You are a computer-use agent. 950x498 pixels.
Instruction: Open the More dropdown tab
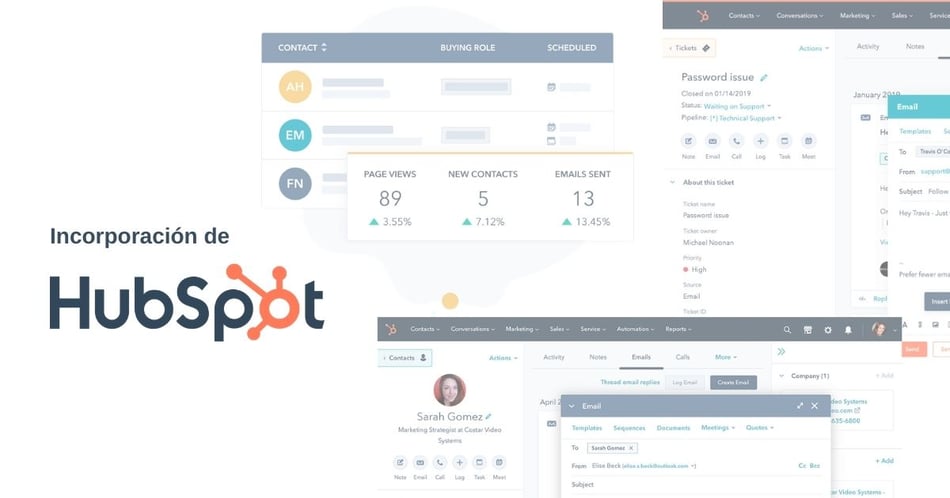click(x=726, y=357)
